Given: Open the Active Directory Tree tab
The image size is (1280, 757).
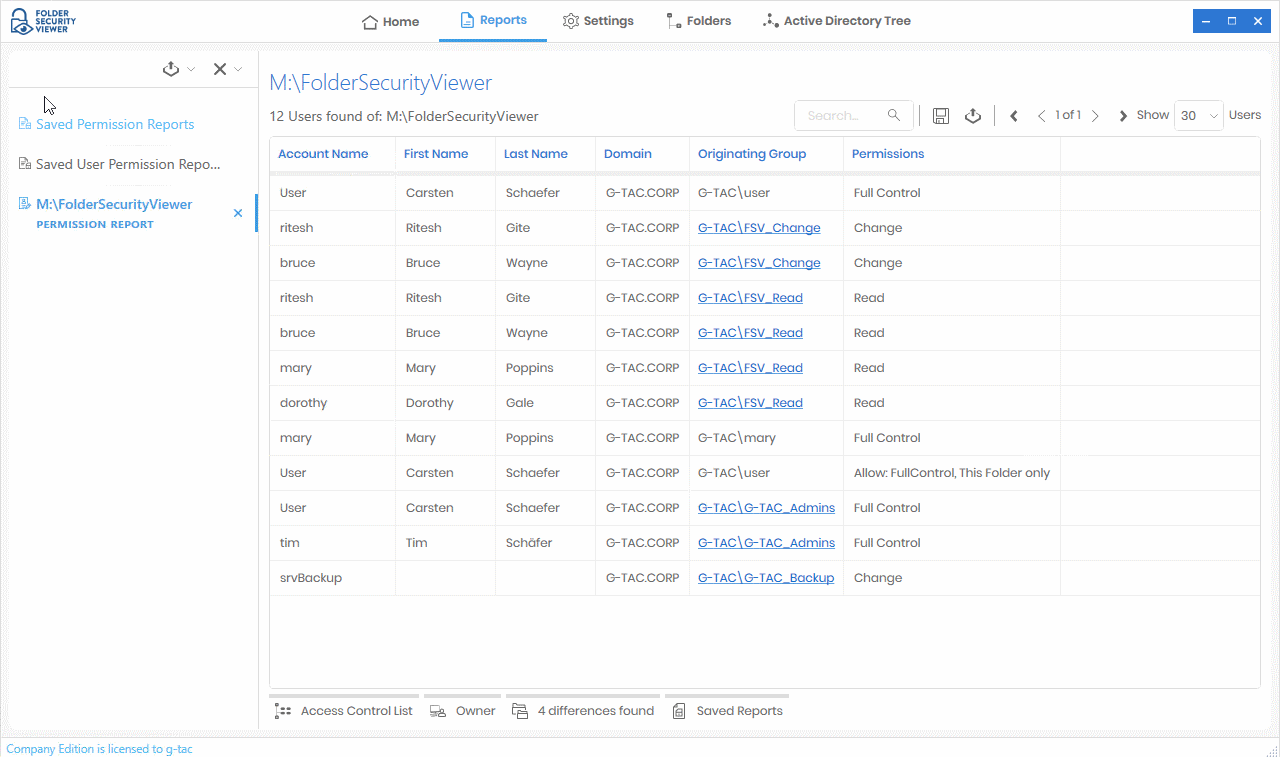Looking at the screenshot, I should tap(836, 21).
